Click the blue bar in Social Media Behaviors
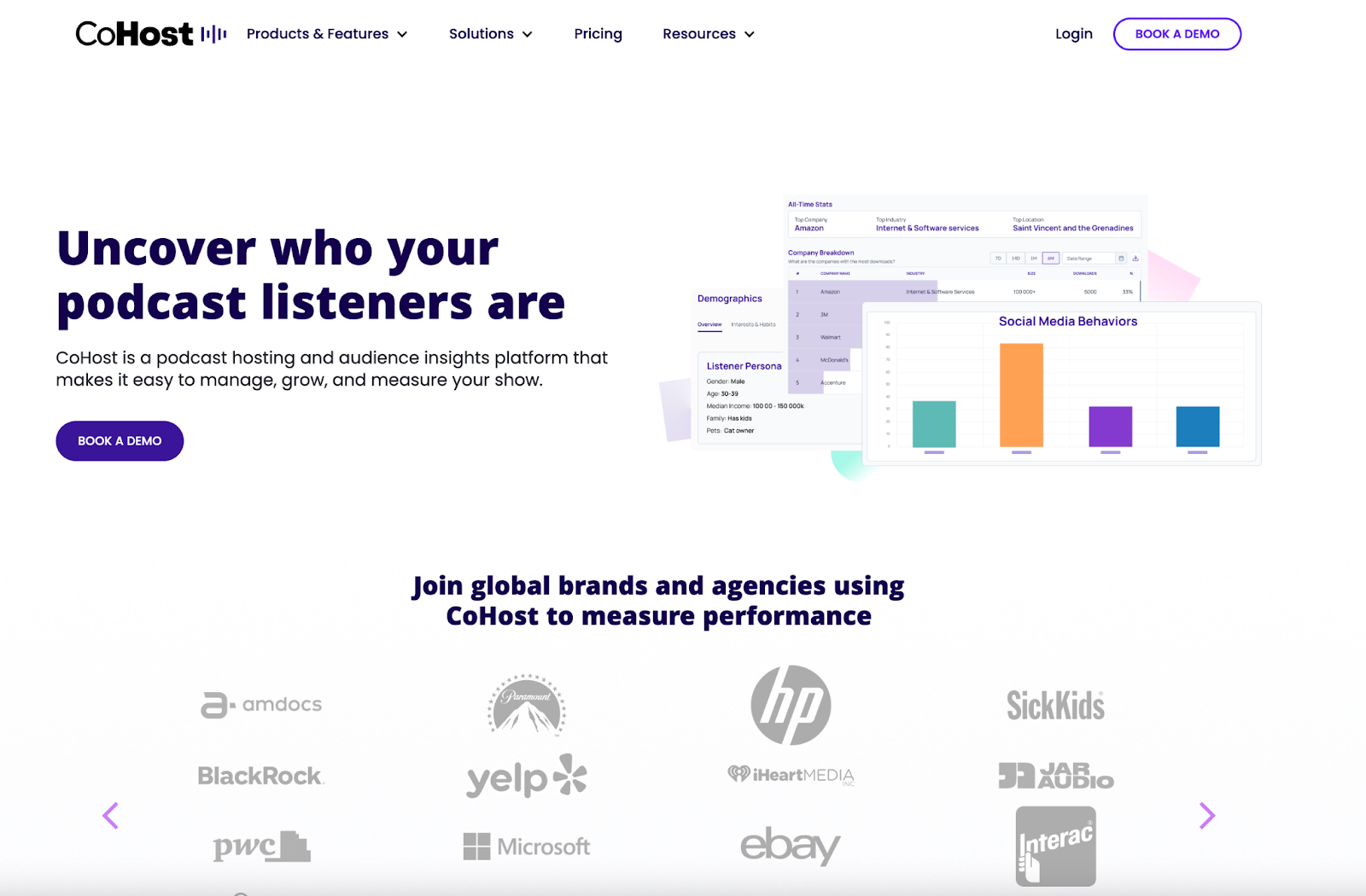The height and width of the screenshot is (896, 1366). (x=1198, y=427)
